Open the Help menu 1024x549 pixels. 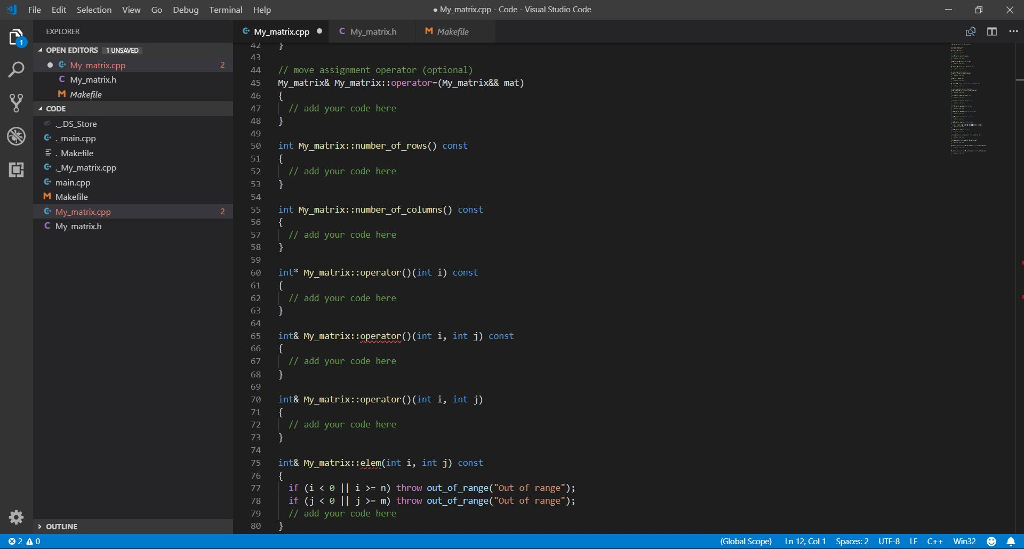262,10
